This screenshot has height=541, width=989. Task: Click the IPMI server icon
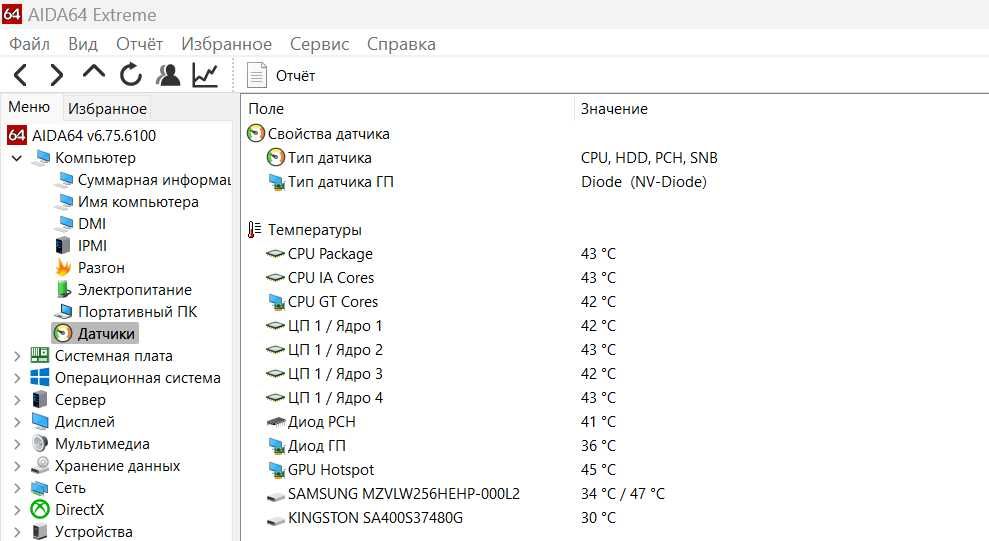coord(63,245)
